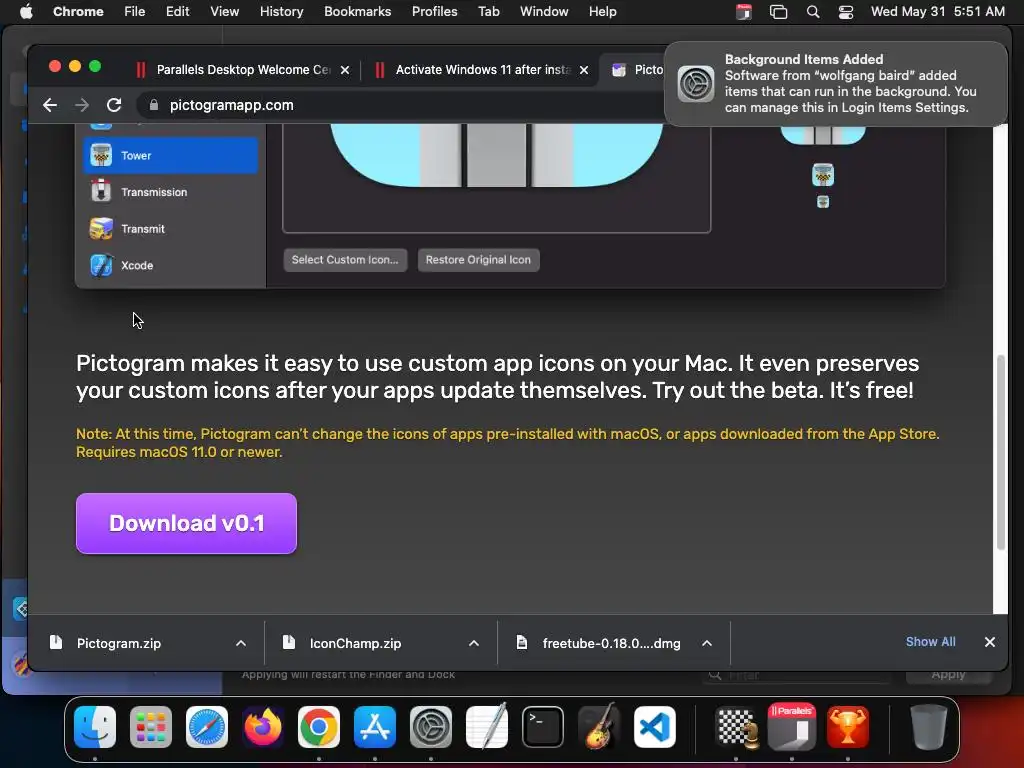Image resolution: width=1024 pixels, height=768 pixels.
Task: Open the Profiles menu
Action: 434,12
